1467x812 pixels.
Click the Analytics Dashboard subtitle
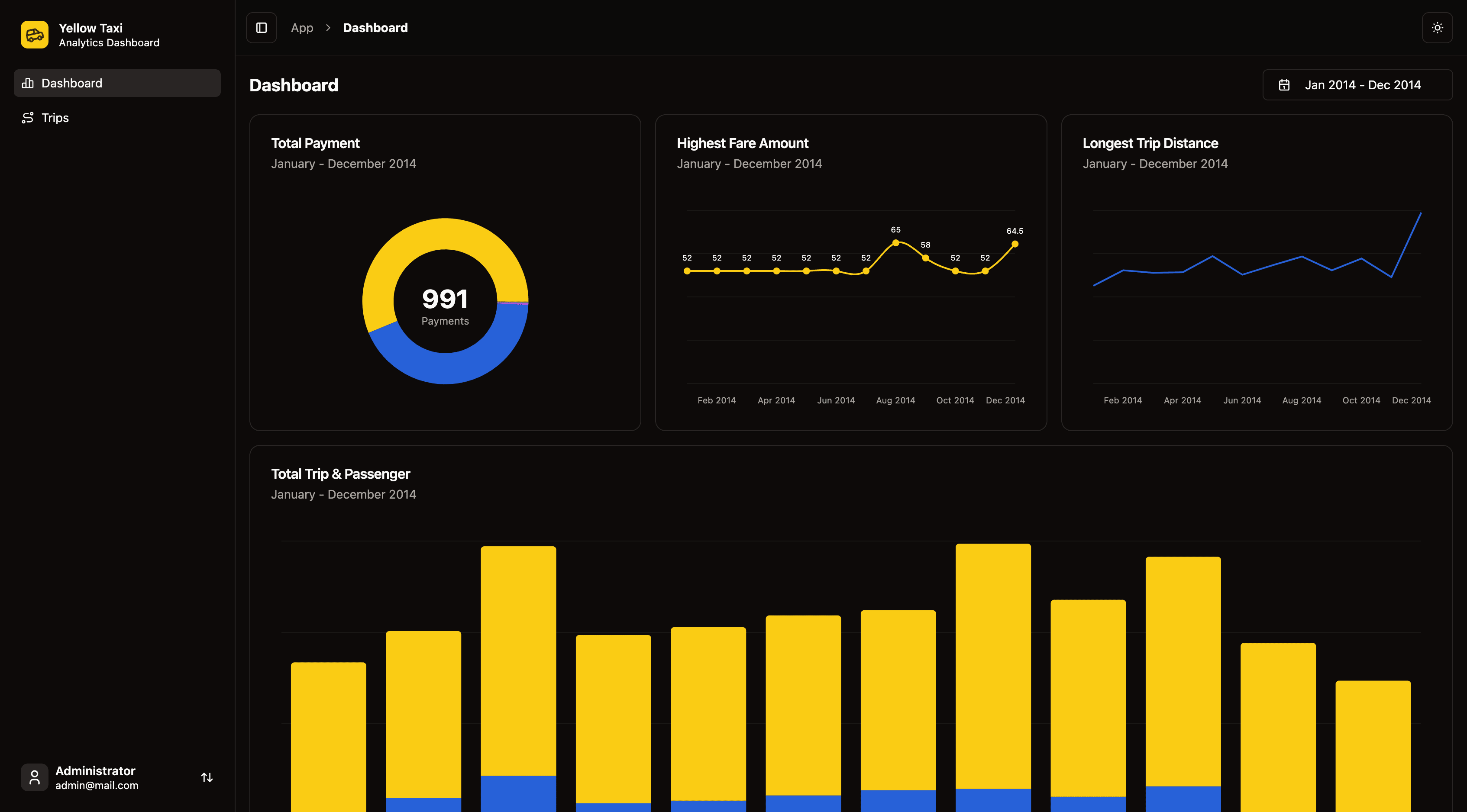110,43
